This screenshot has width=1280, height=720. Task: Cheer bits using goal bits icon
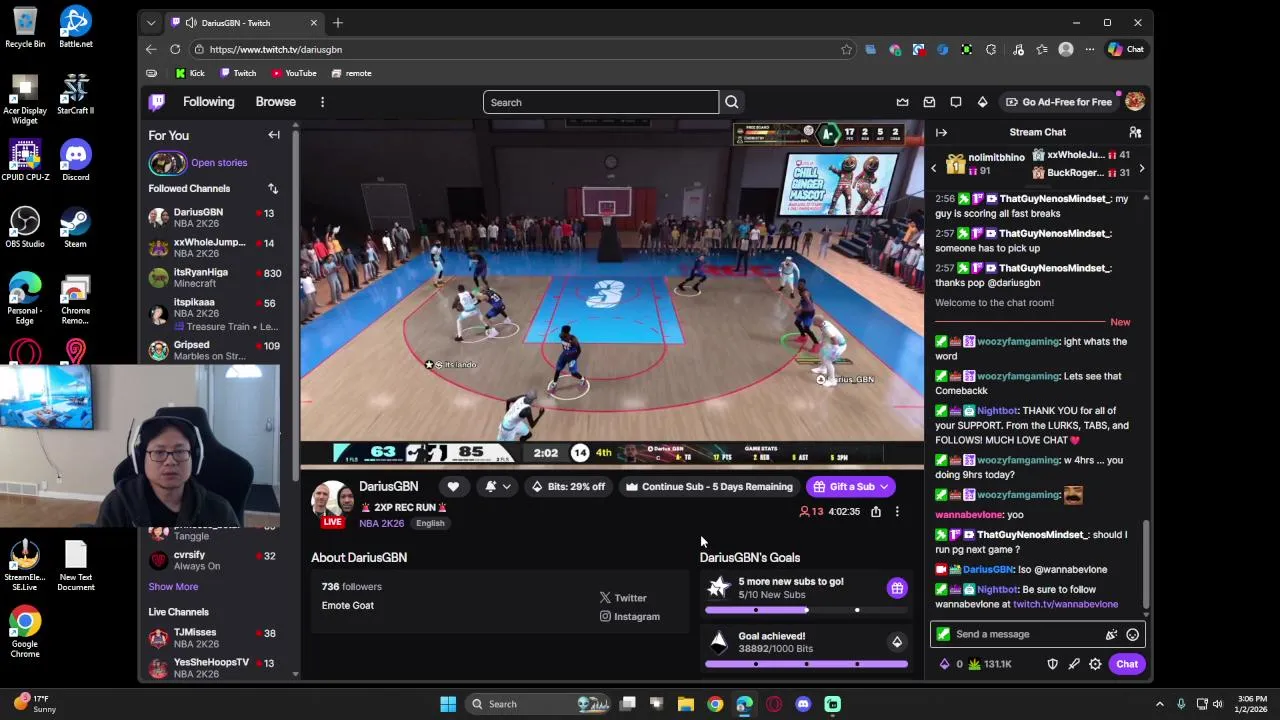pos(897,642)
